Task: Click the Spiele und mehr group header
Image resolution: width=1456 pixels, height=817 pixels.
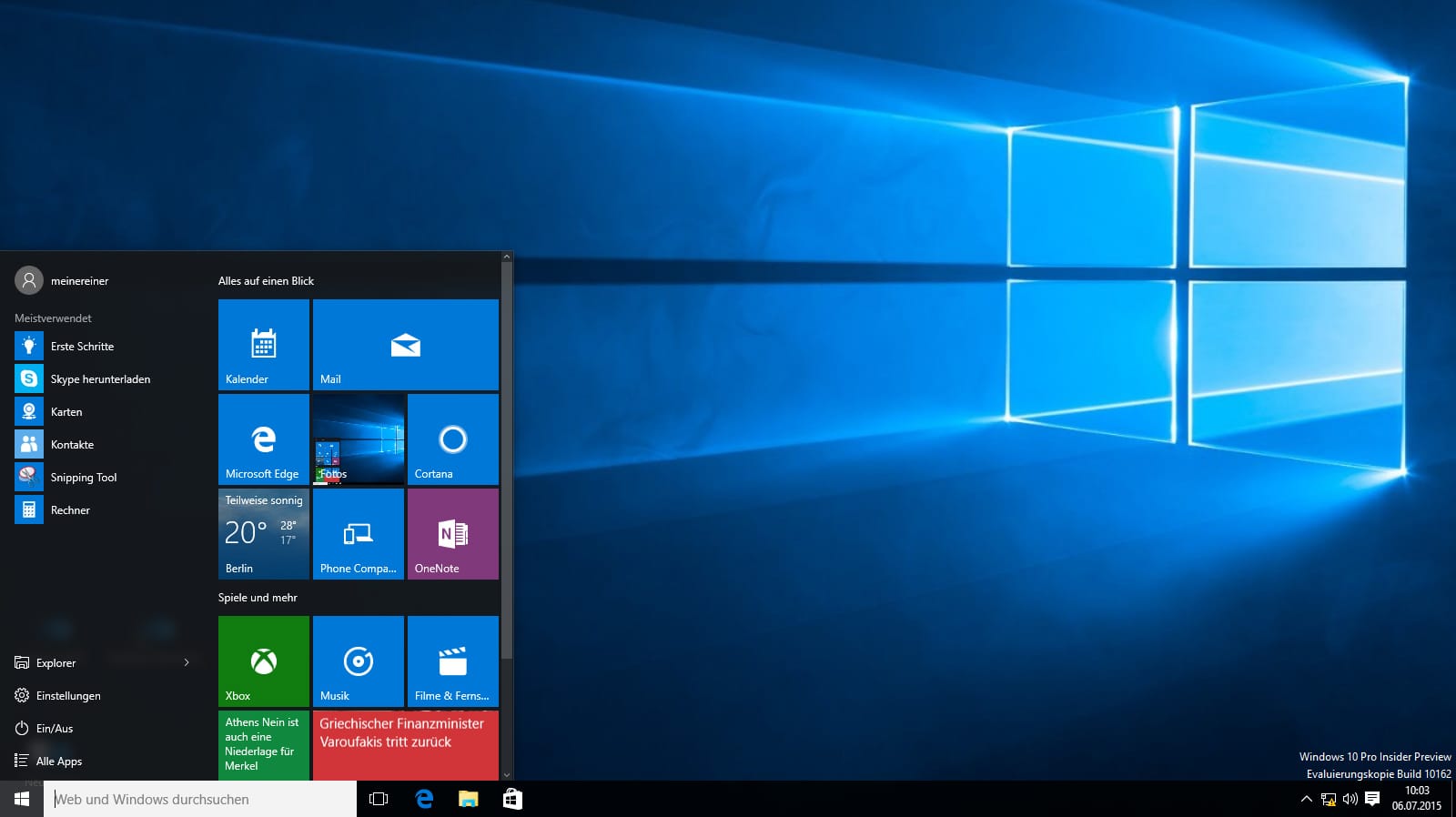Action: click(258, 597)
